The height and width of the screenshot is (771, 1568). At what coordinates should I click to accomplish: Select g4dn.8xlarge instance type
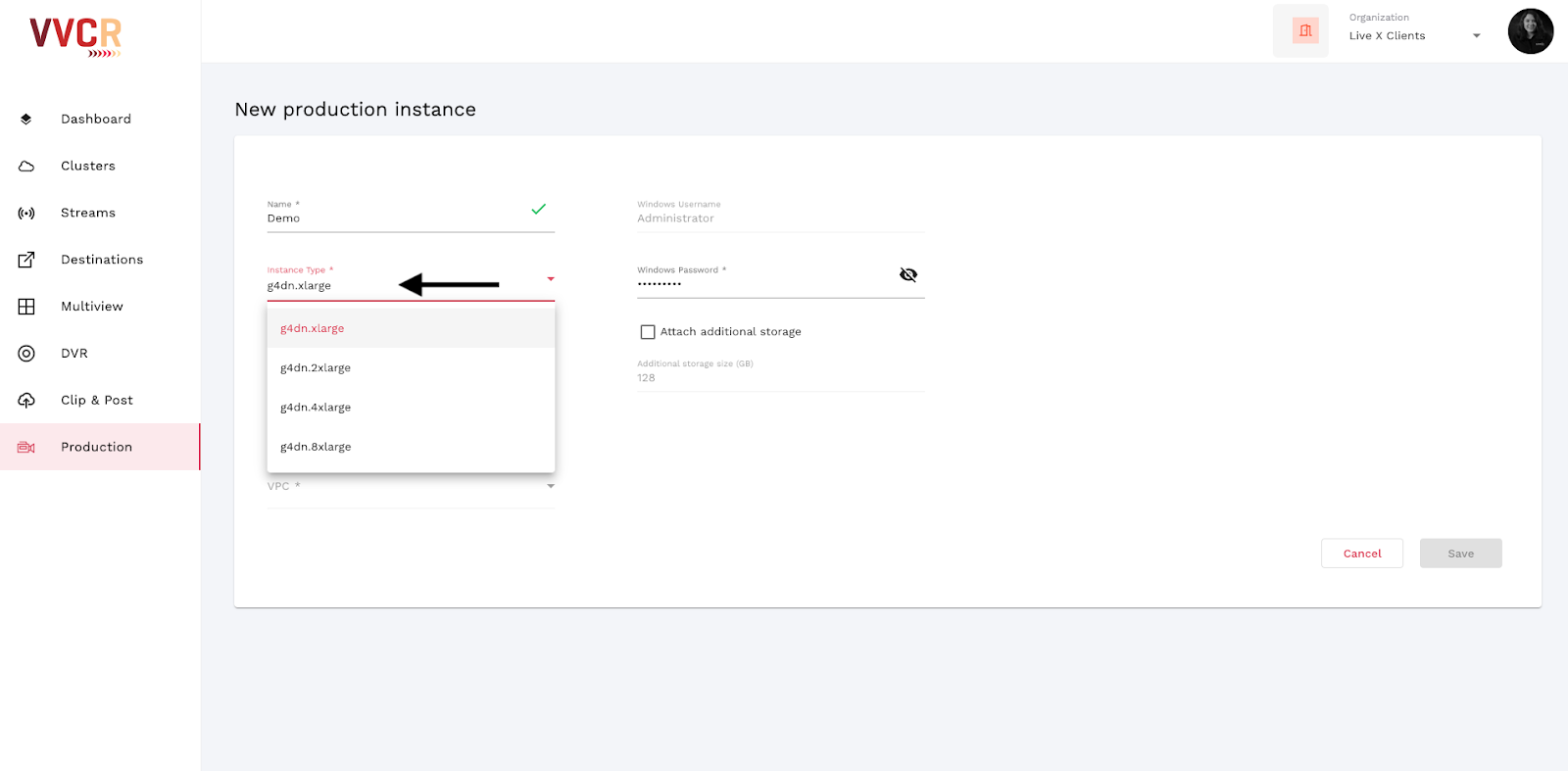tap(411, 446)
